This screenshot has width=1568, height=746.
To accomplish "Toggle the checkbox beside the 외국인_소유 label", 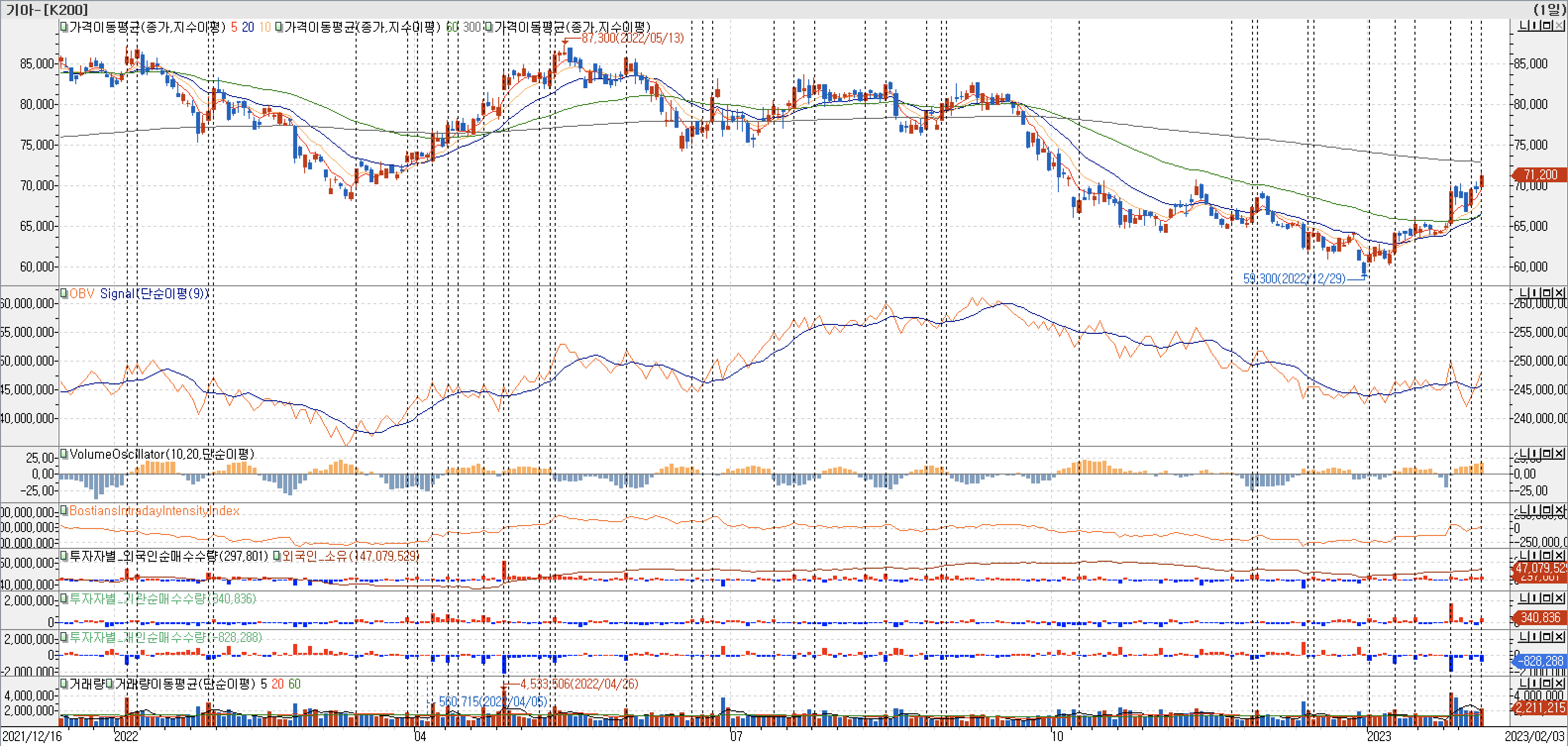I will point(277,556).
